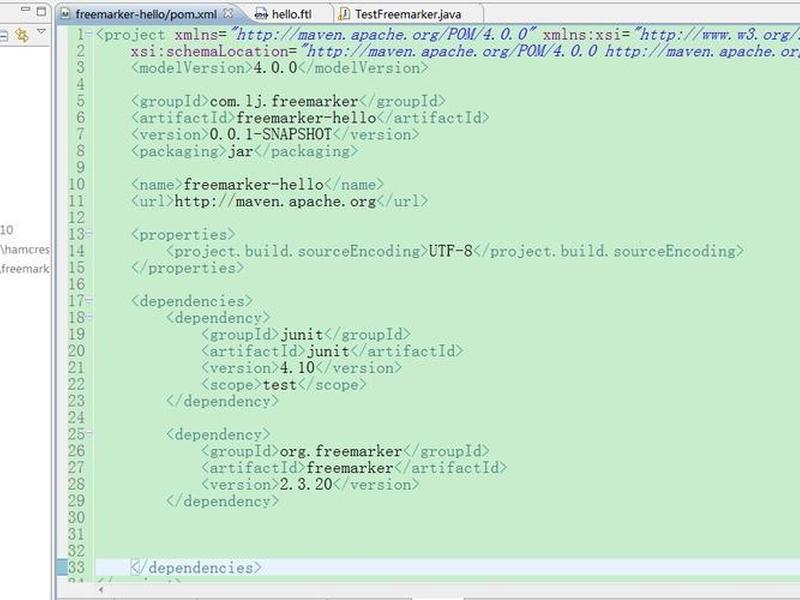Open the explorer view menu triangle
800x600 pixels.
coord(41,32)
